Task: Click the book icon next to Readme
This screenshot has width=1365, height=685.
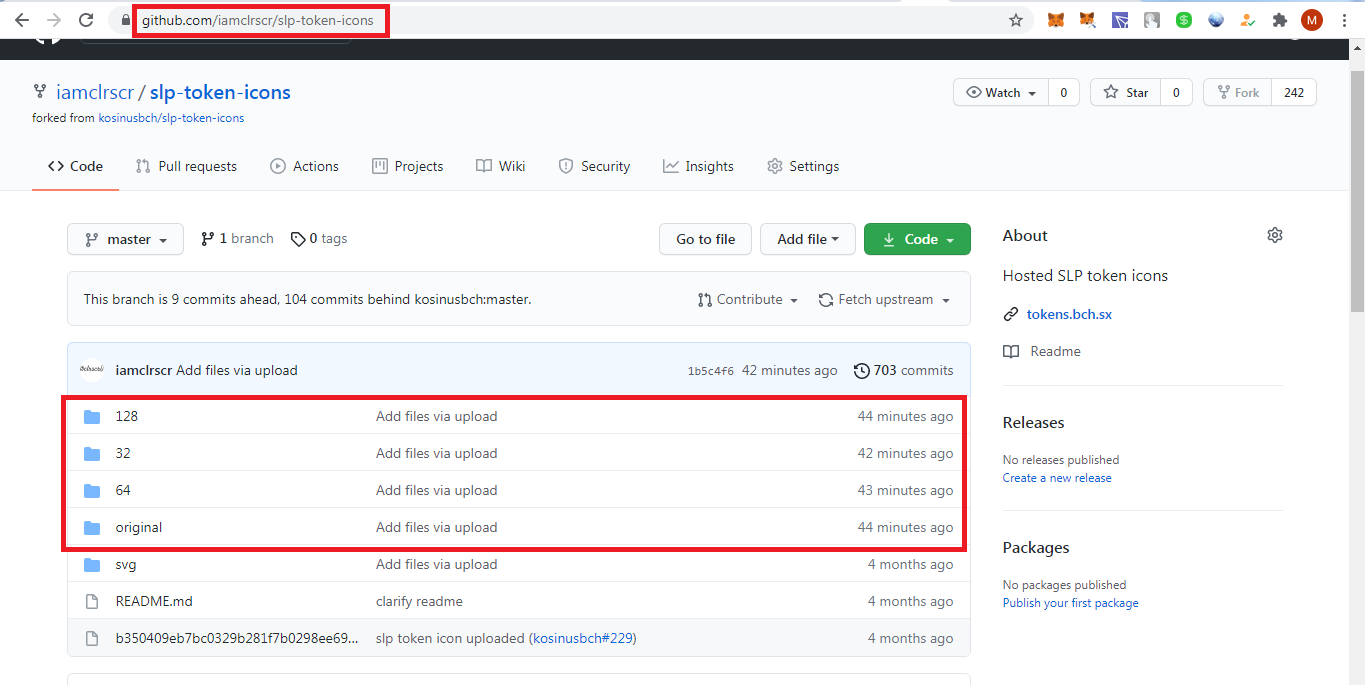Action: pos(1011,351)
